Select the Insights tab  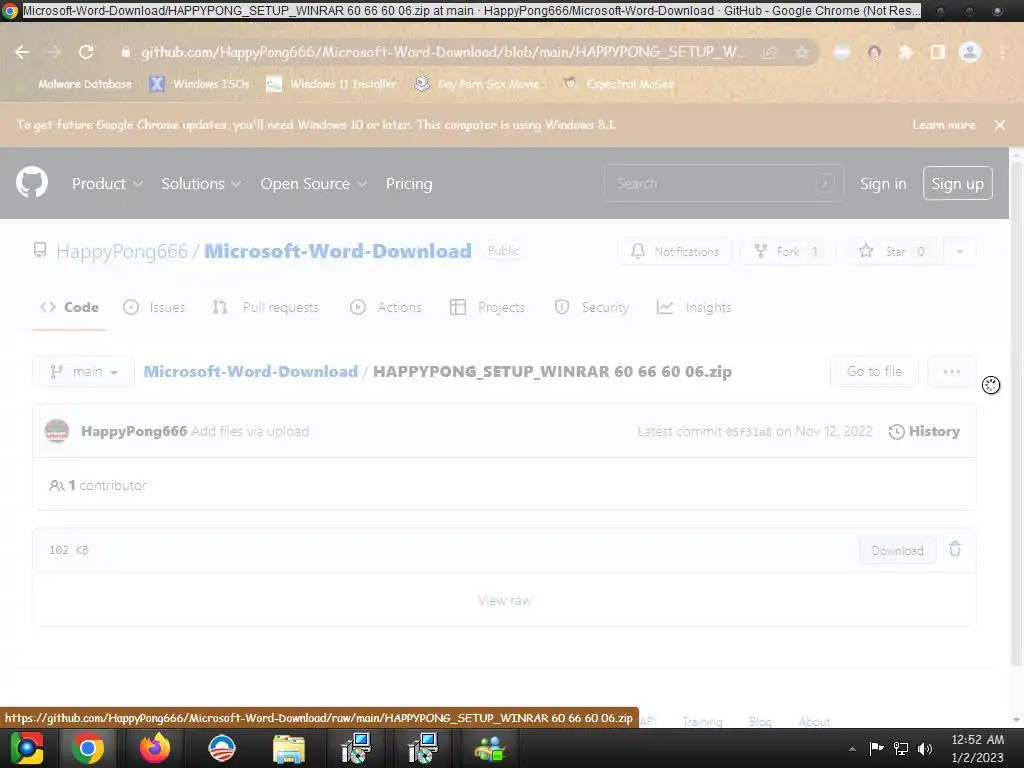pyautogui.click(x=694, y=308)
